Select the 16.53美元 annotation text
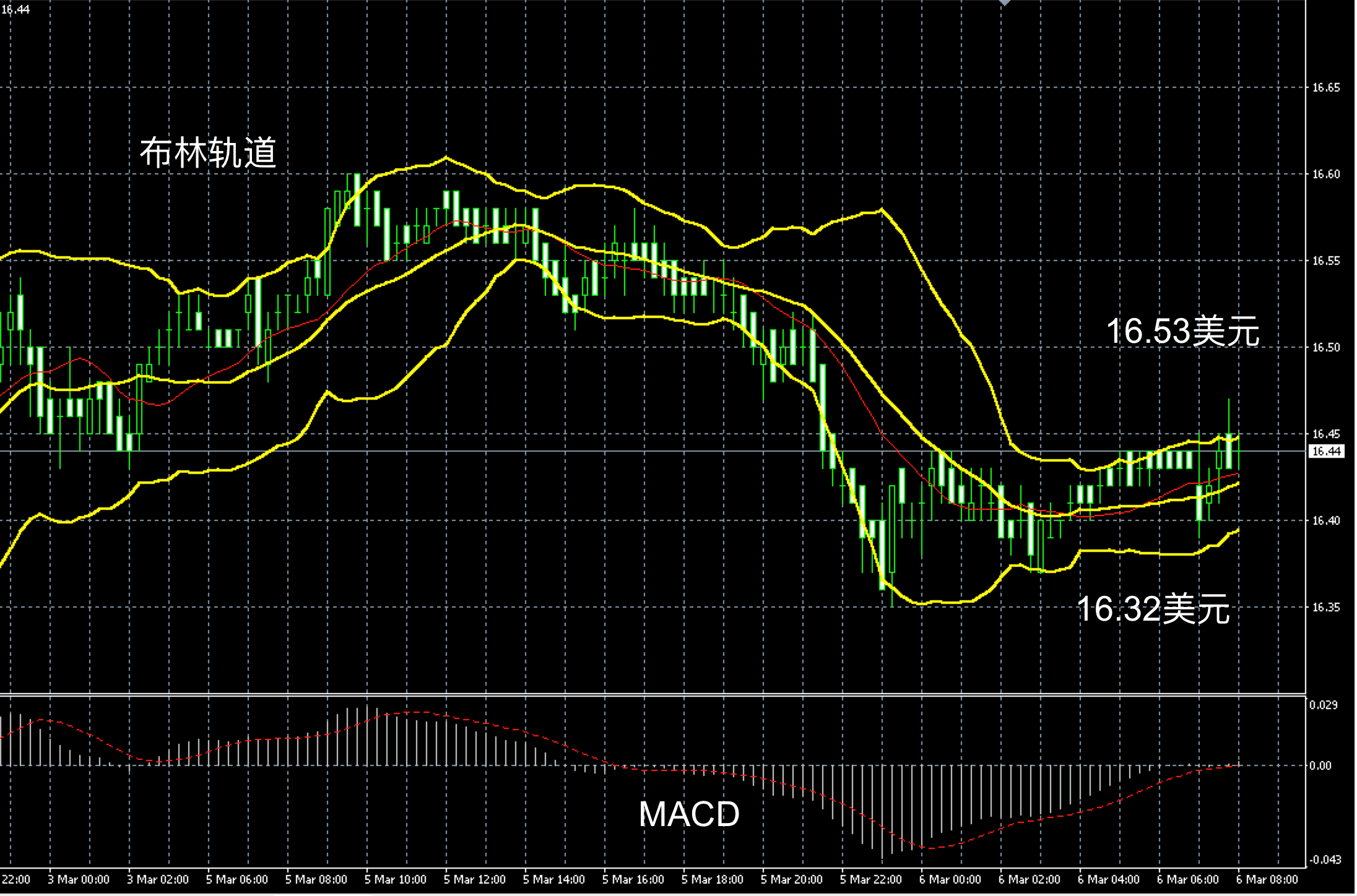Image resolution: width=1357 pixels, height=896 pixels. (x=1183, y=331)
